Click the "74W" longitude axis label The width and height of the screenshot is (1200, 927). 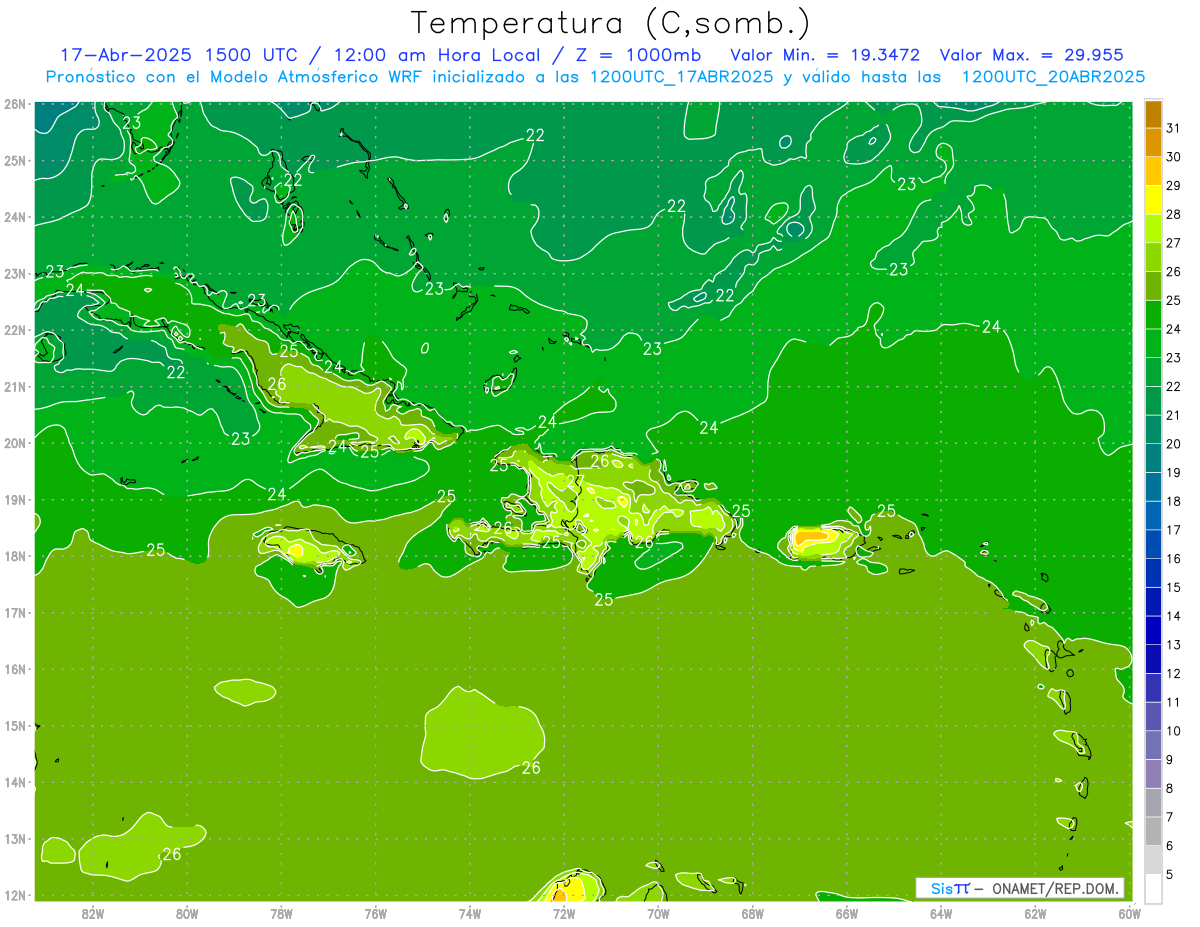point(469,913)
